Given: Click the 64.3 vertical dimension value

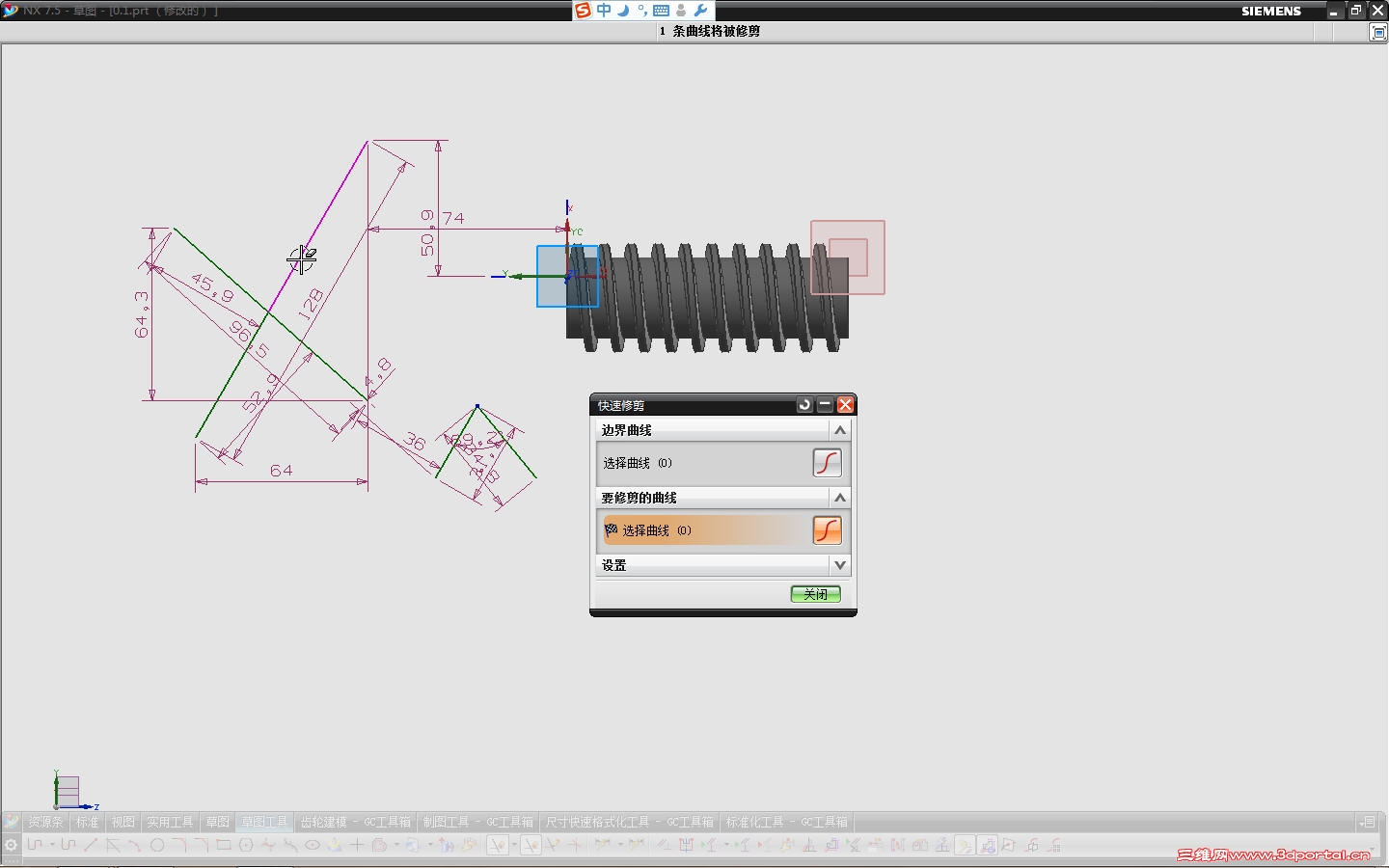Looking at the screenshot, I should click(x=142, y=314).
